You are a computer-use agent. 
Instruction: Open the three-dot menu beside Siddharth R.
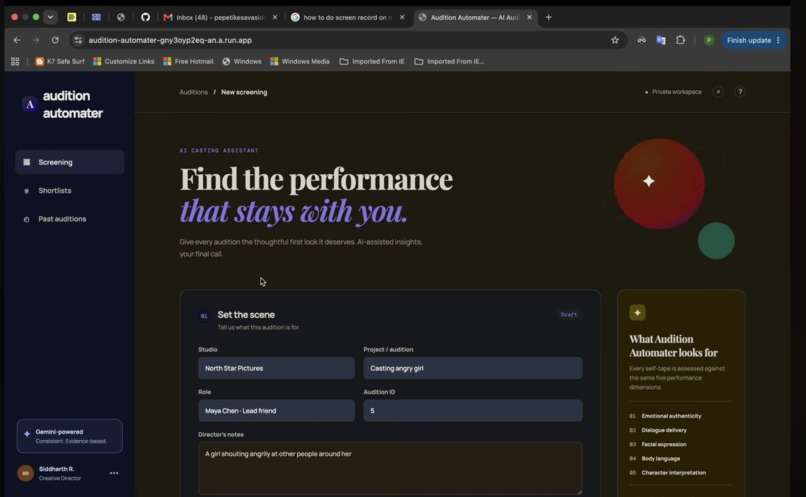(114, 473)
